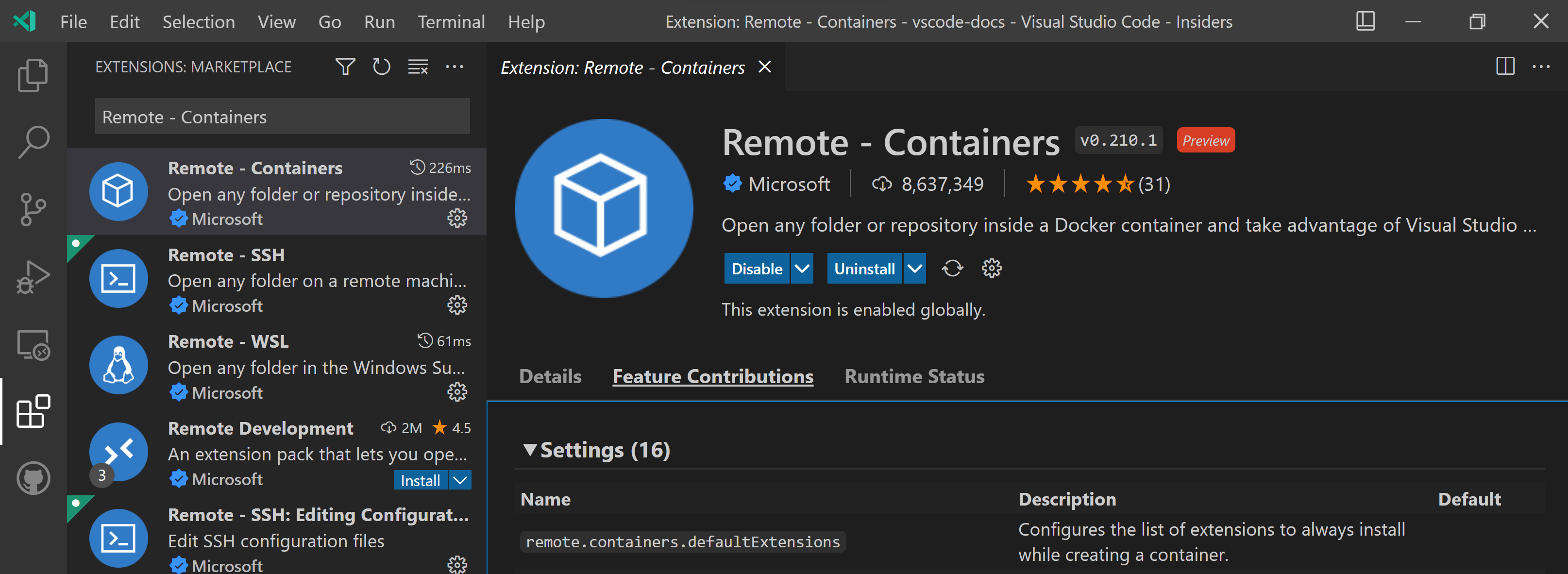Install the Remote Development extension pack
This screenshot has height=574, width=1568.
click(420, 480)
